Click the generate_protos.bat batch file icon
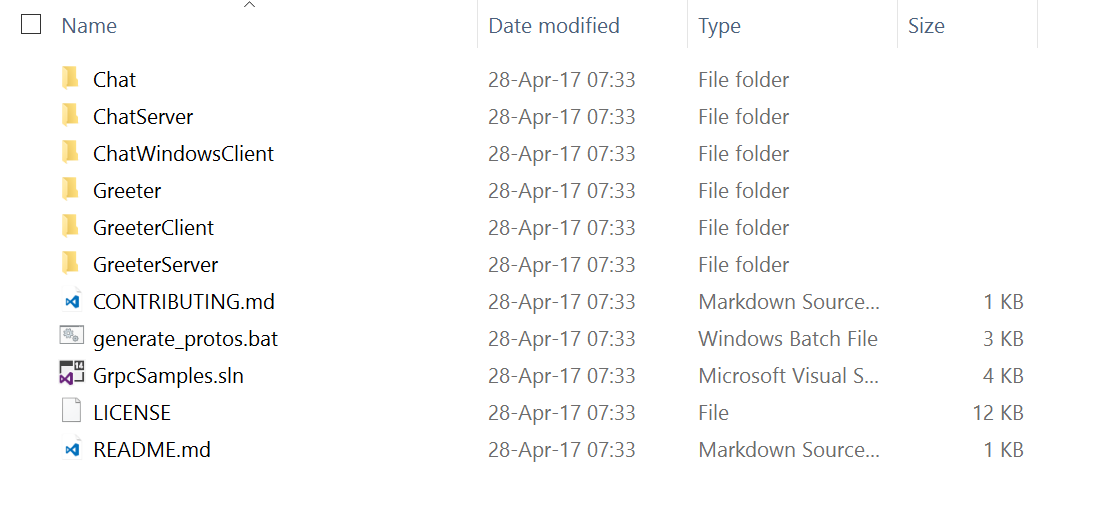 pos(71,338)
